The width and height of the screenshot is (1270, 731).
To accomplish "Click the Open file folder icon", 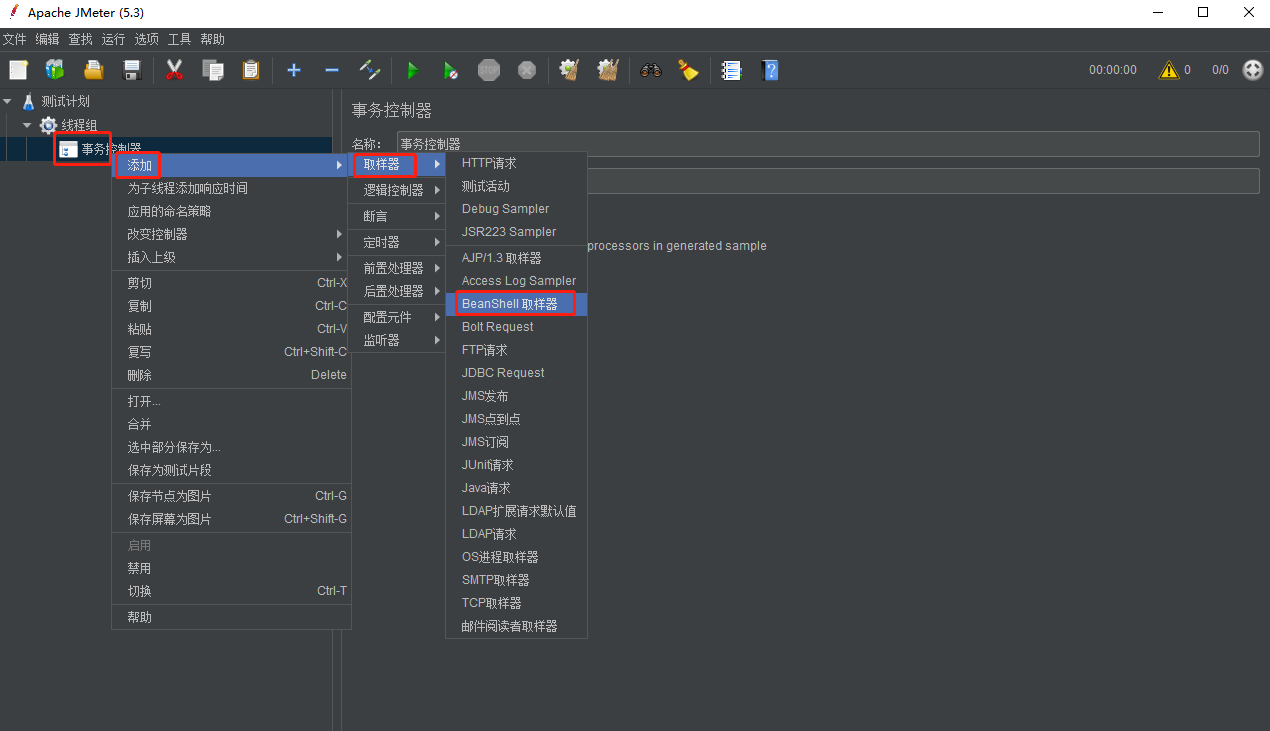I will pos(94,70).
